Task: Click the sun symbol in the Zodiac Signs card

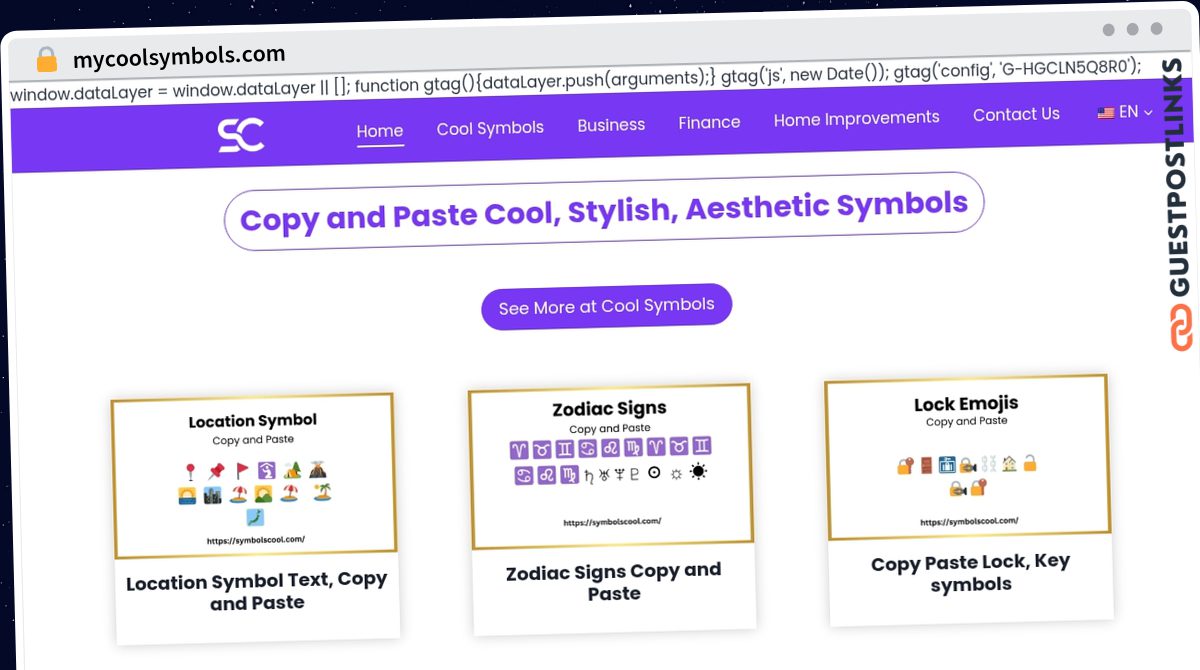Action: (x=698, y=473)
